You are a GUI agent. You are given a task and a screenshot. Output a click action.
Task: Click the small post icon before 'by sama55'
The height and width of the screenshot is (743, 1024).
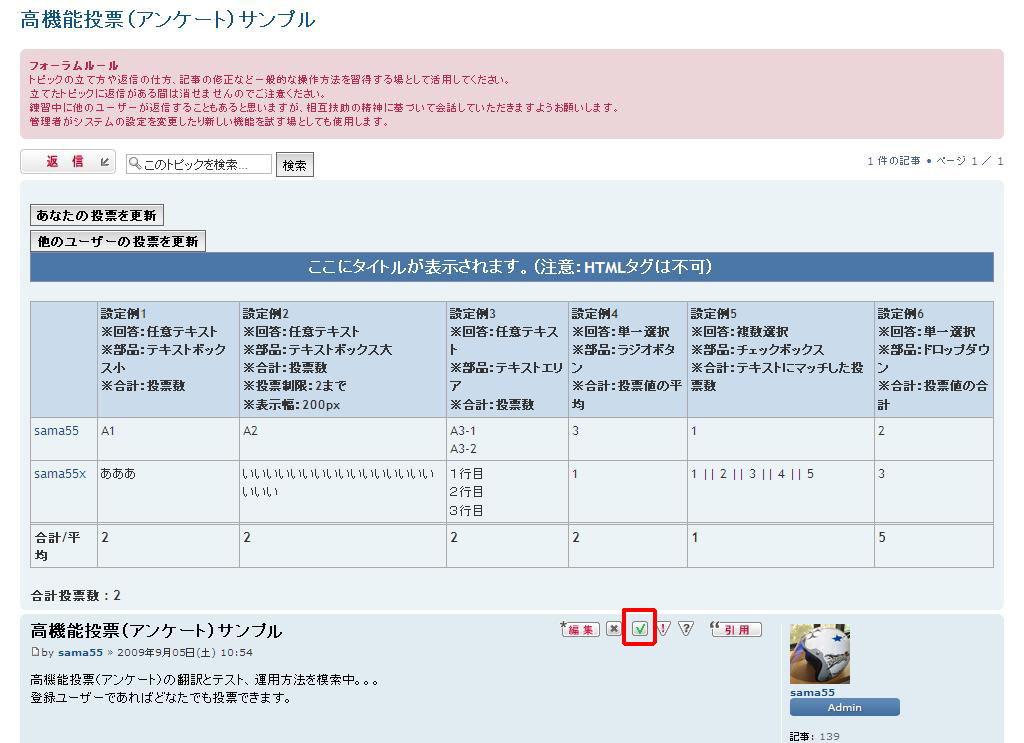click(35, 653)
